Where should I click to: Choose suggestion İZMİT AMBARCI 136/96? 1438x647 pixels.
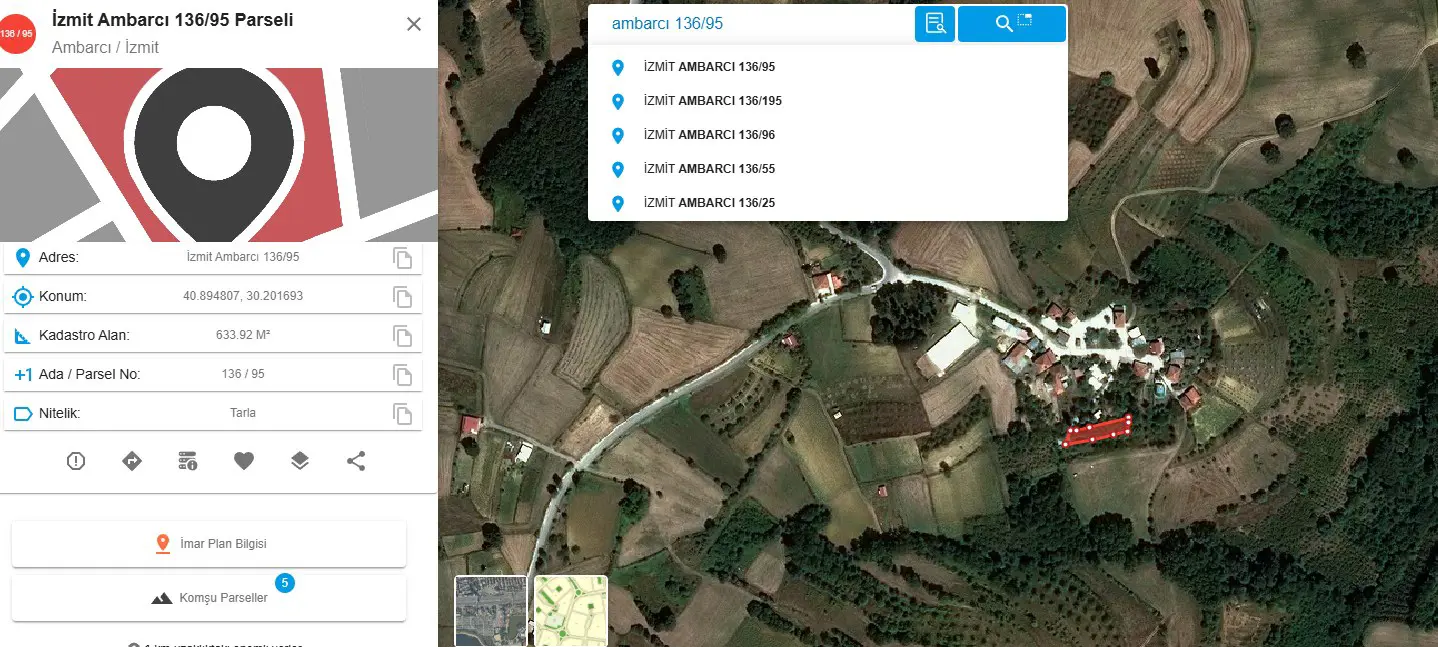828,135
